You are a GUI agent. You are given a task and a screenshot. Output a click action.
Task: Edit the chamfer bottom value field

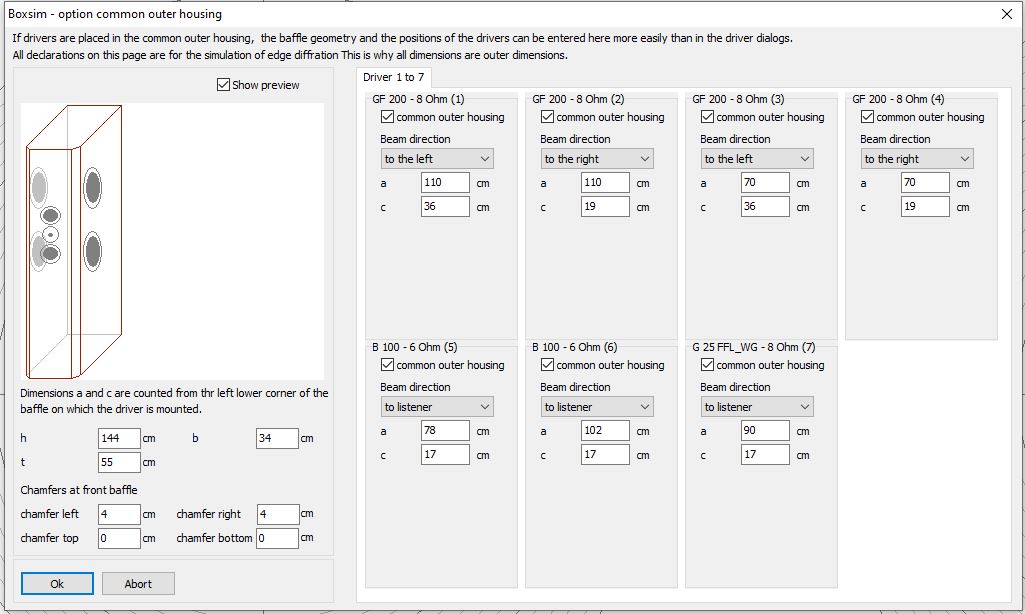[x=277, y=538]
